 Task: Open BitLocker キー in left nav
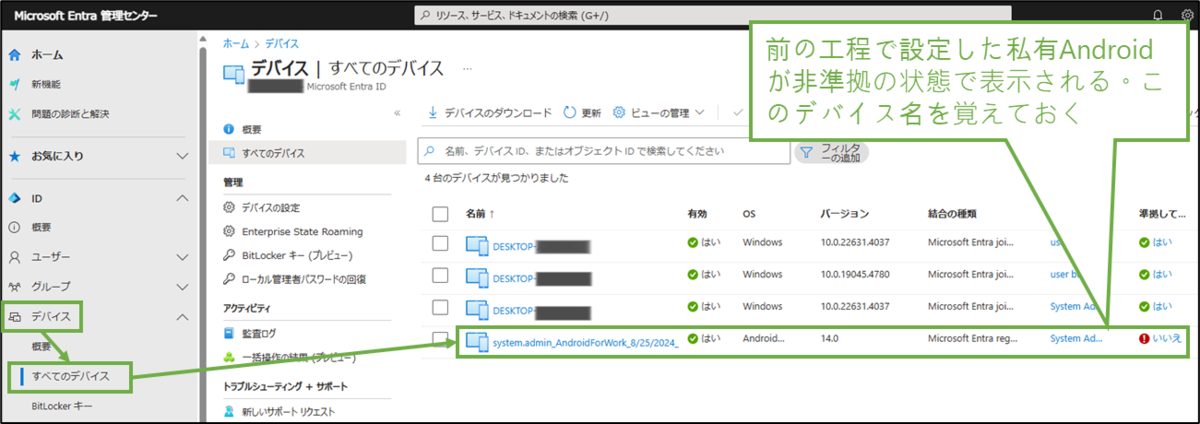point(61,406)
